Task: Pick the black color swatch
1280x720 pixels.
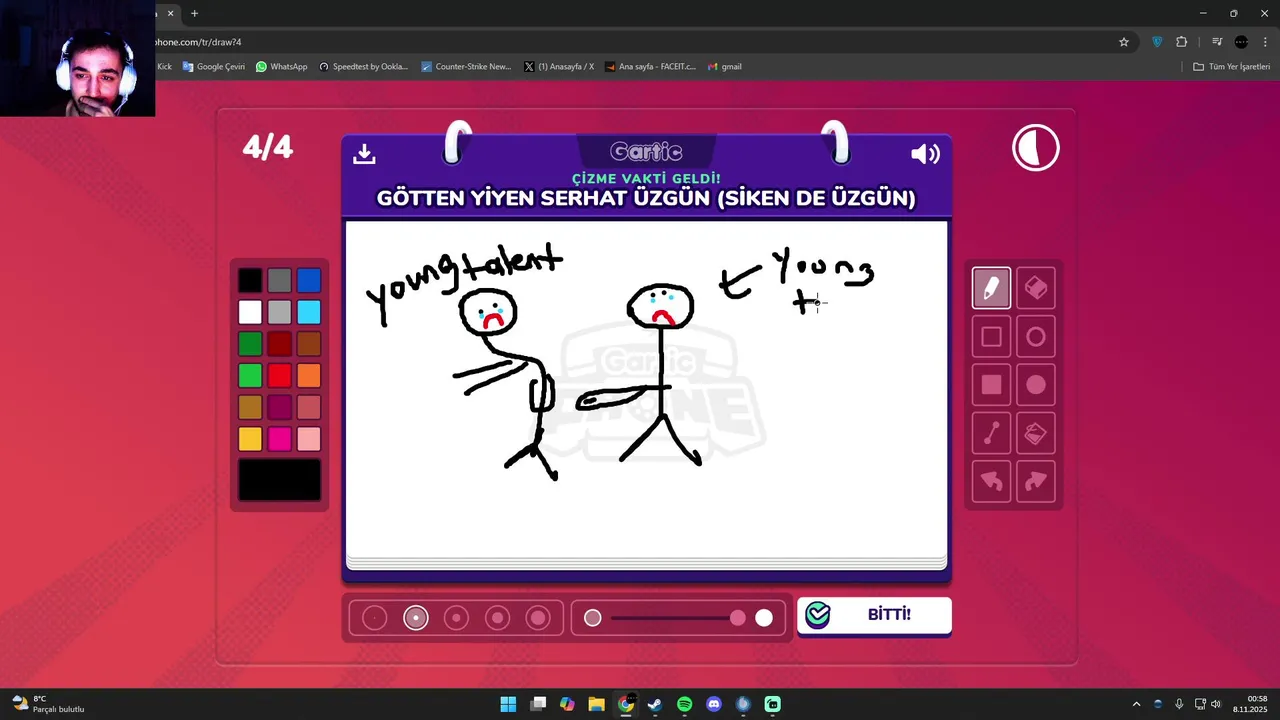Action: click(x=250, y=281)
